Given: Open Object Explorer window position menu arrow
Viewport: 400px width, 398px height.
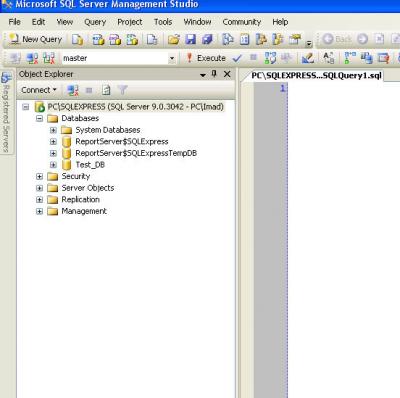Looking at the screenshot, I should pos(203,75).
